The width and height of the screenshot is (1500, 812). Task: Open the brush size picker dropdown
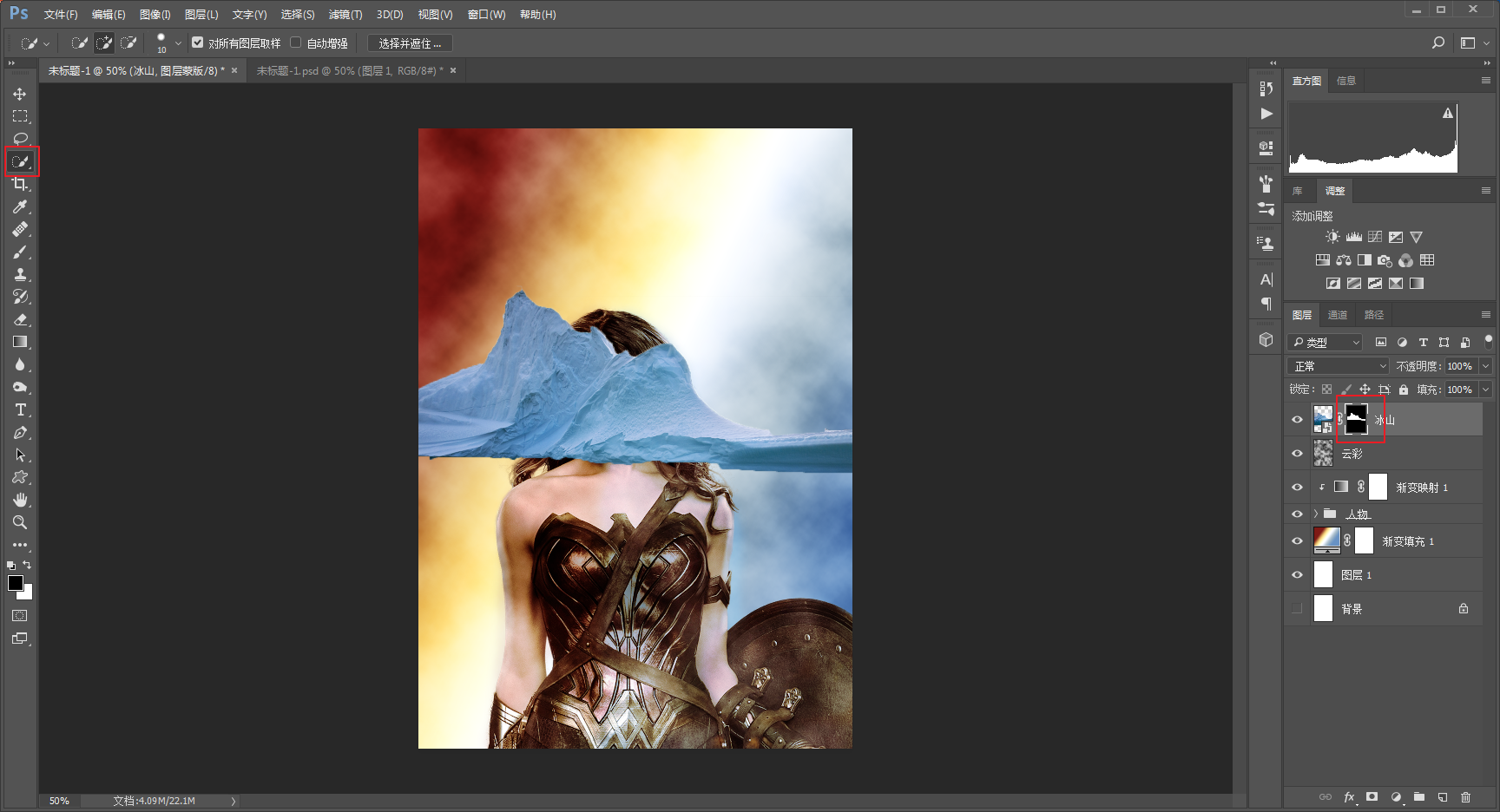[178, 43]
